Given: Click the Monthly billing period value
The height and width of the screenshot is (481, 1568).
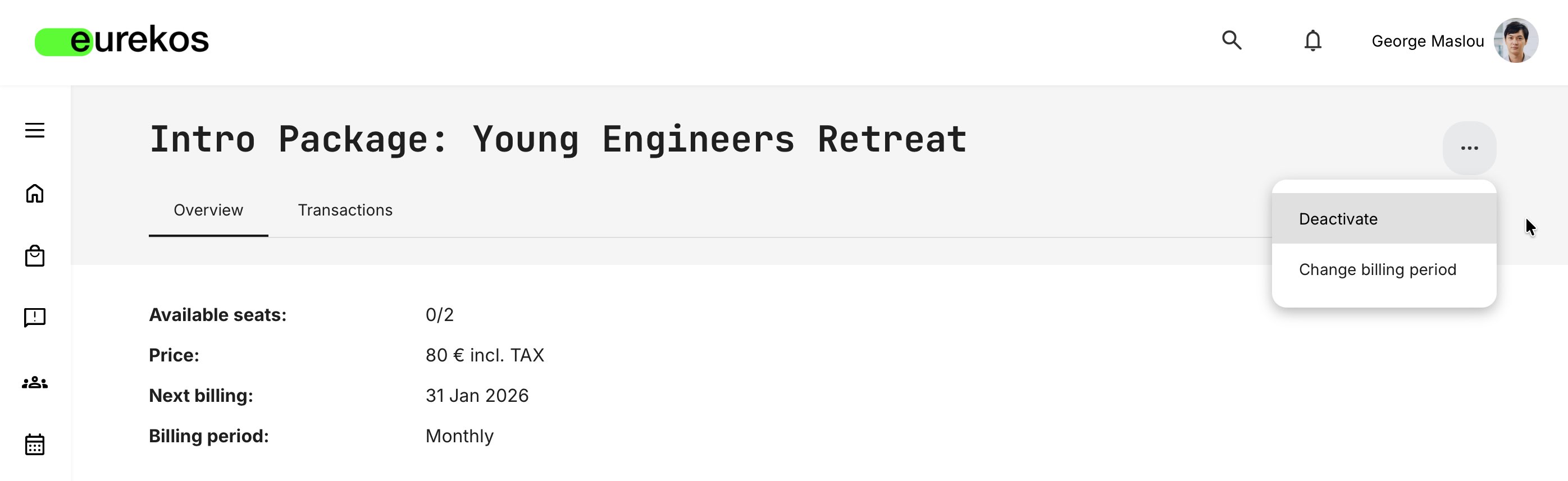Looking at the screenshot, I should [459, 436].
